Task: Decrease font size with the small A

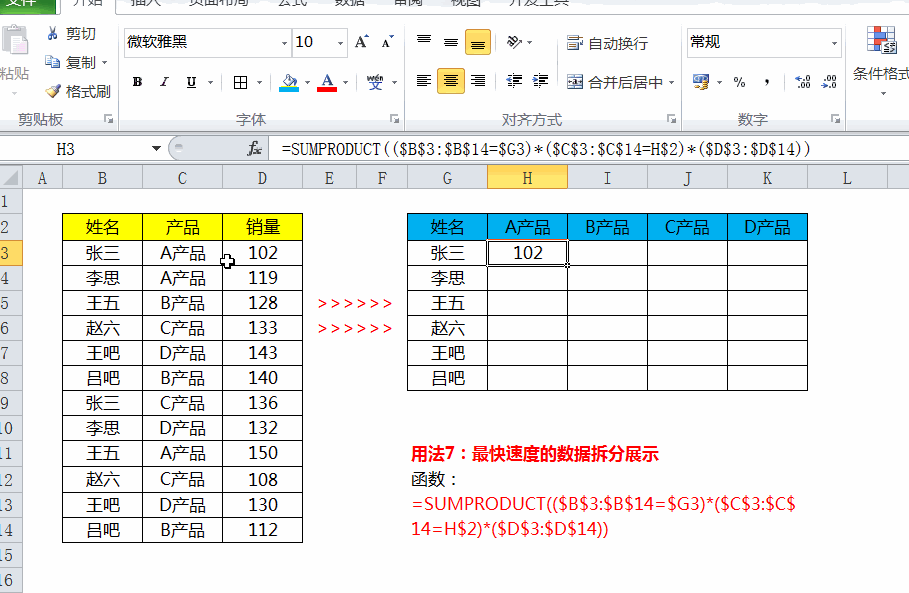Action: 388,42
